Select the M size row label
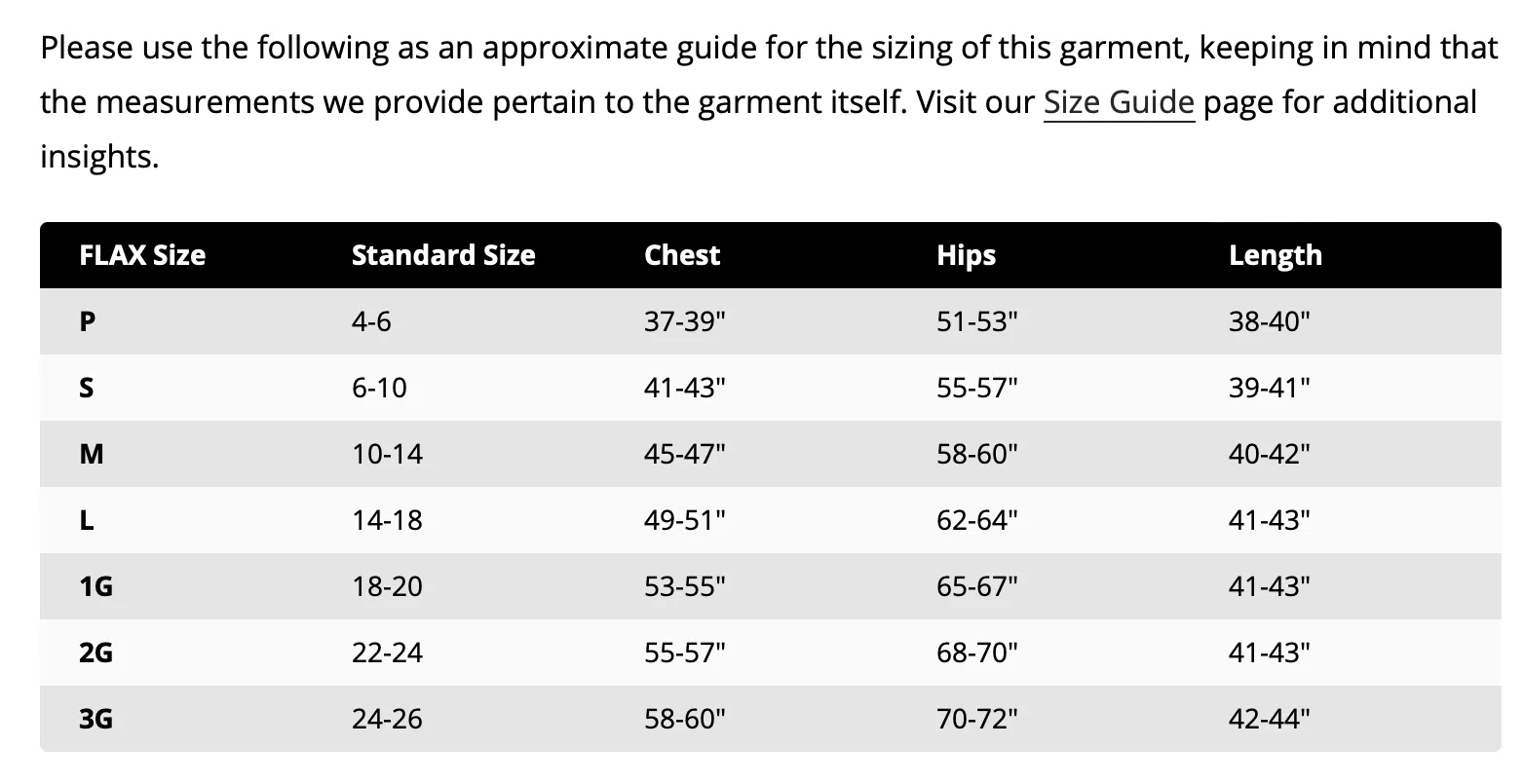 point(91,454)
